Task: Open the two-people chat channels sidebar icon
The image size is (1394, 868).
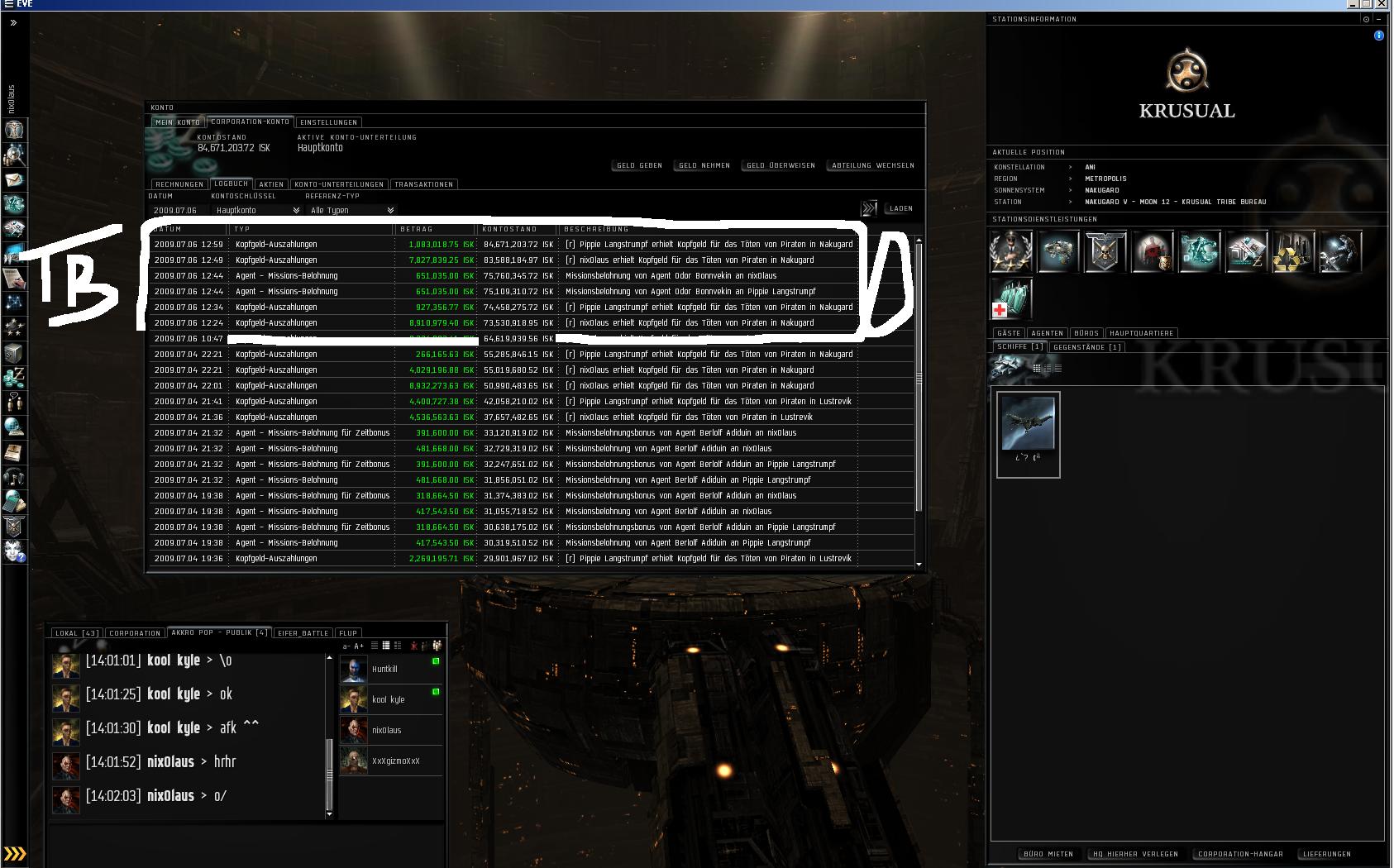Action: point(14,403)
